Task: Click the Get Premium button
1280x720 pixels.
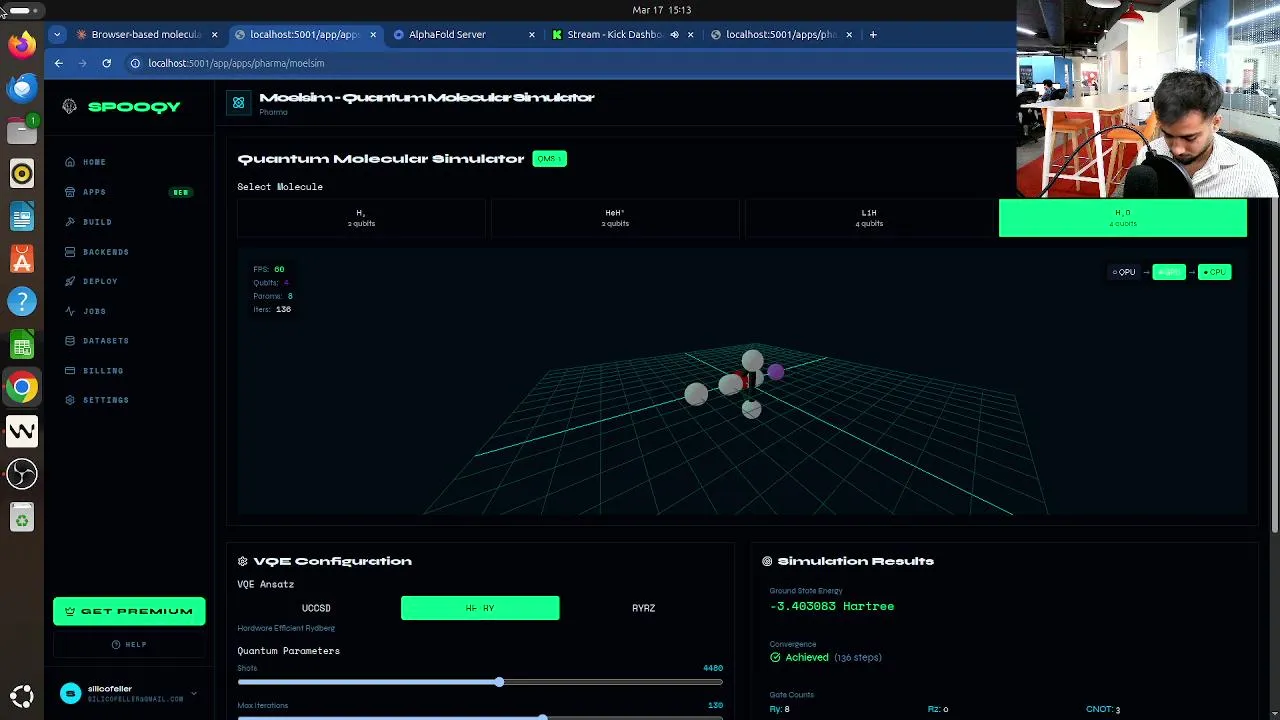Action: 129,611
